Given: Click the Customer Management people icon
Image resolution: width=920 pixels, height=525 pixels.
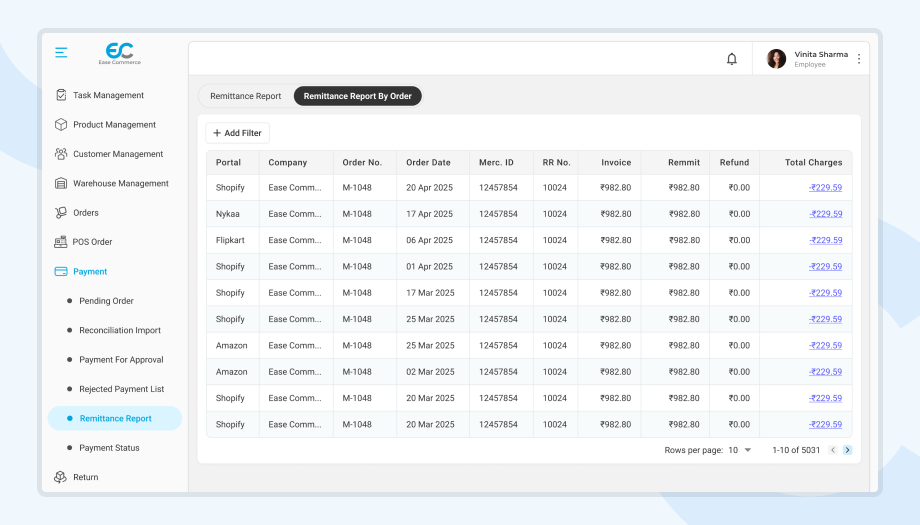Looking at the screenshot, I should [x=61, y=154].
